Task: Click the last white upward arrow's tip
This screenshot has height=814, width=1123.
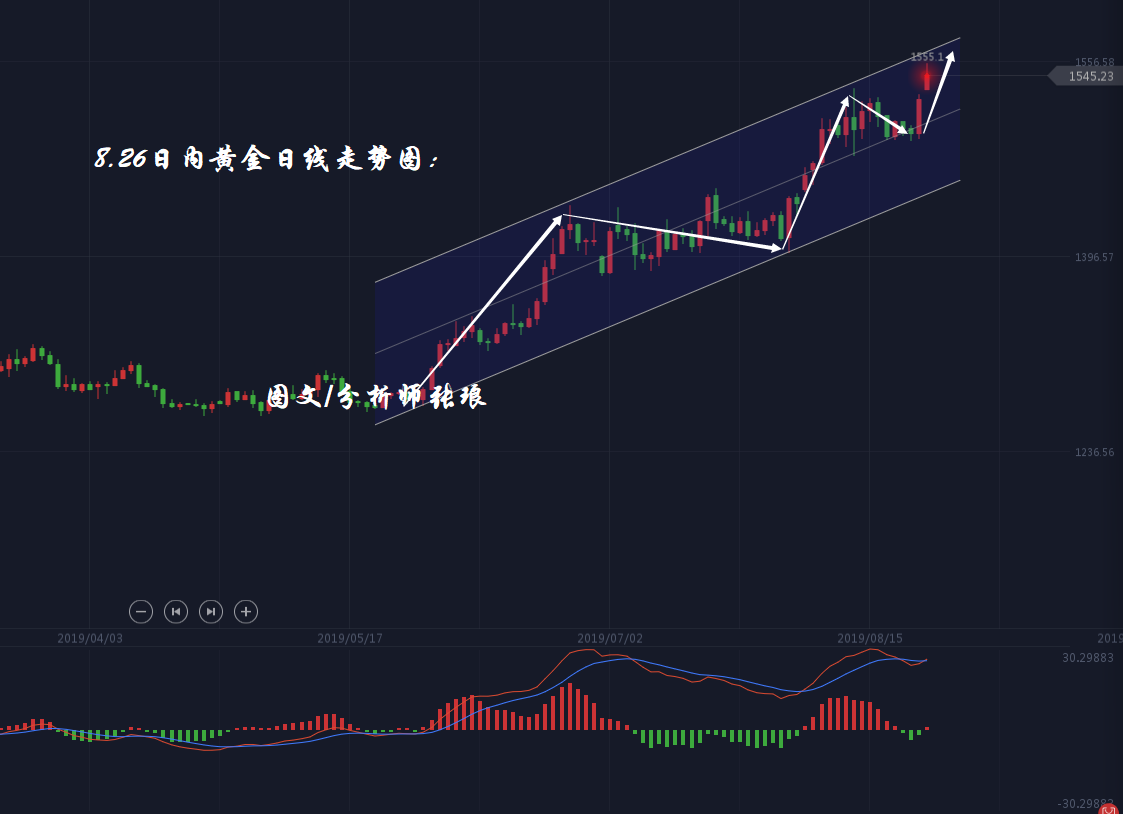Action: [952, 54]
